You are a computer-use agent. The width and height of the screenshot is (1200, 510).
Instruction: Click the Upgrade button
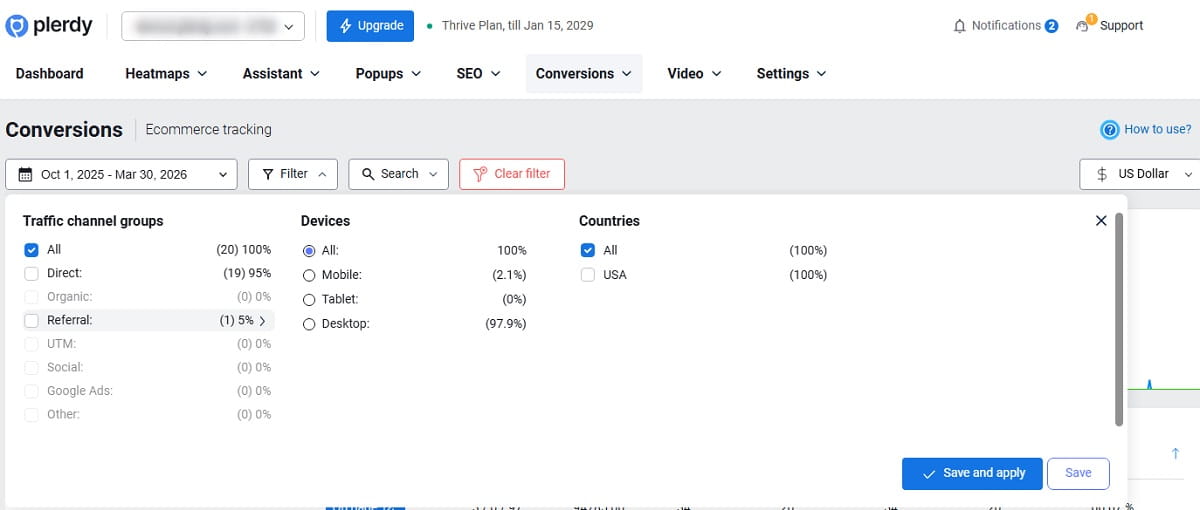[x=371, y=26]
